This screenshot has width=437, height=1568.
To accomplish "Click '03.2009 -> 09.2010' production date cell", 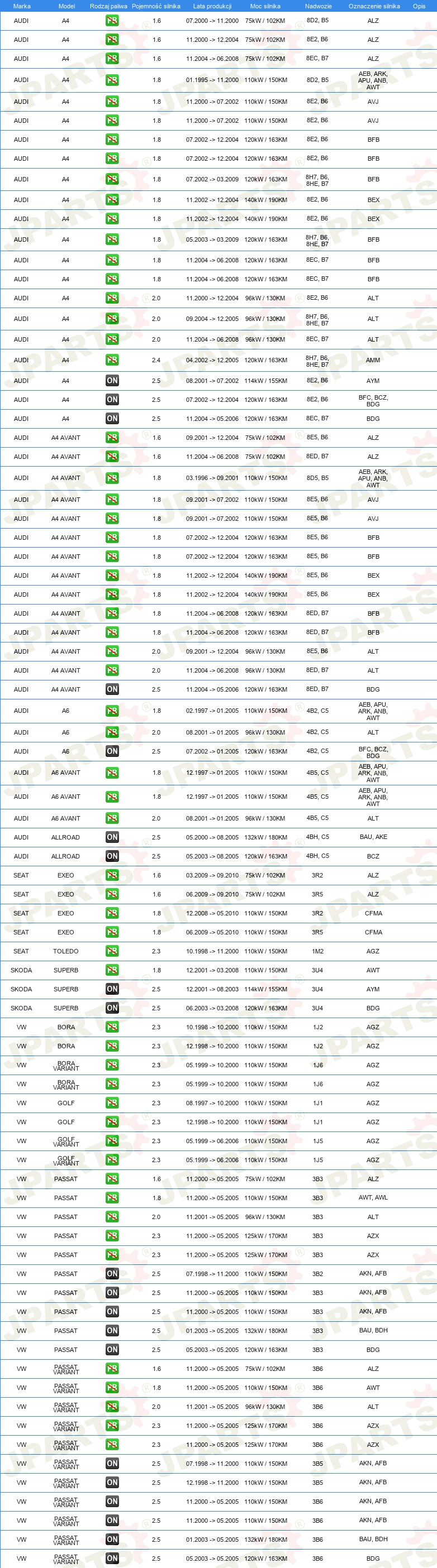I will tap(212, 875).
